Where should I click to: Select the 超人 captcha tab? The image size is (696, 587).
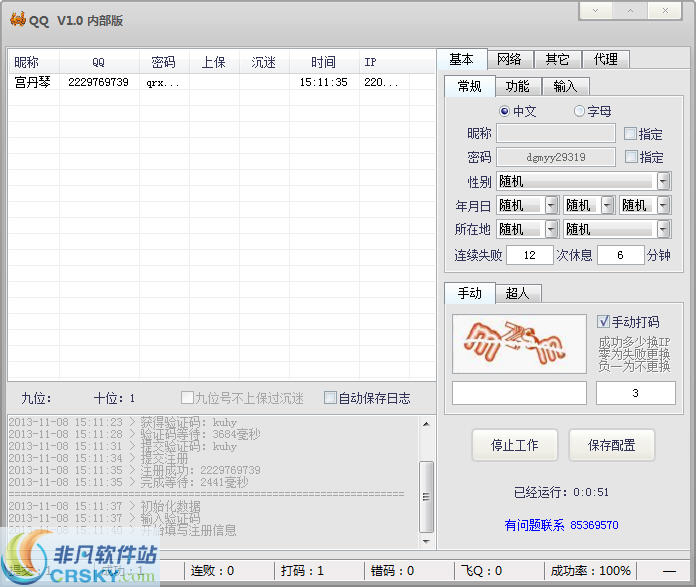point(518,293)
